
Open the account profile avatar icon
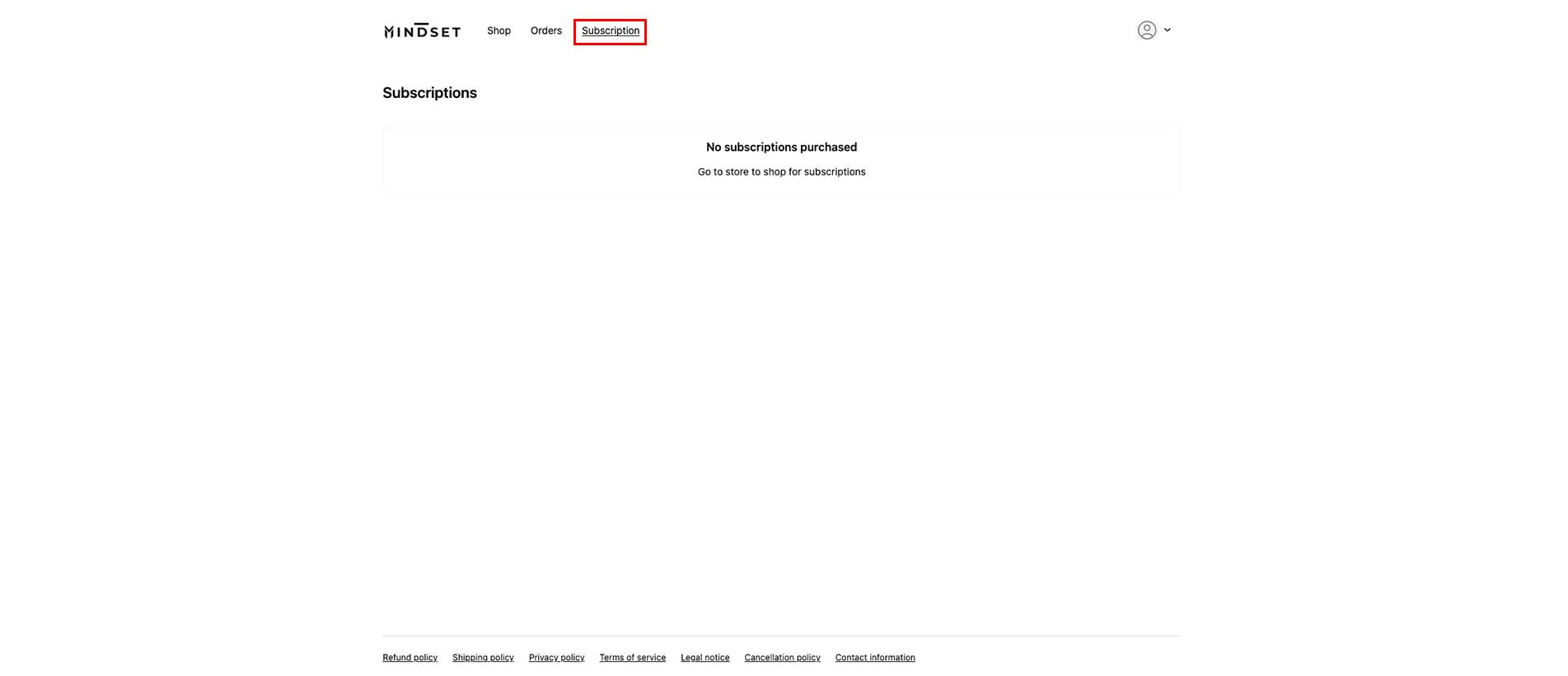1146,30
